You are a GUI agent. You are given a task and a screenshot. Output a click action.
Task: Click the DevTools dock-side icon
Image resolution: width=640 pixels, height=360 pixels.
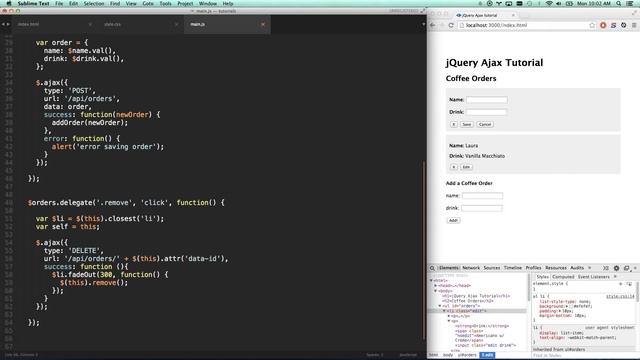627,268
